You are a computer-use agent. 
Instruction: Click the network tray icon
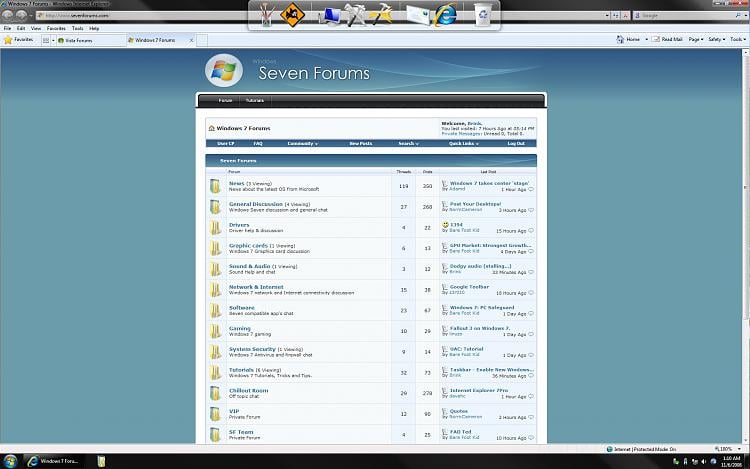pos(695,462)
